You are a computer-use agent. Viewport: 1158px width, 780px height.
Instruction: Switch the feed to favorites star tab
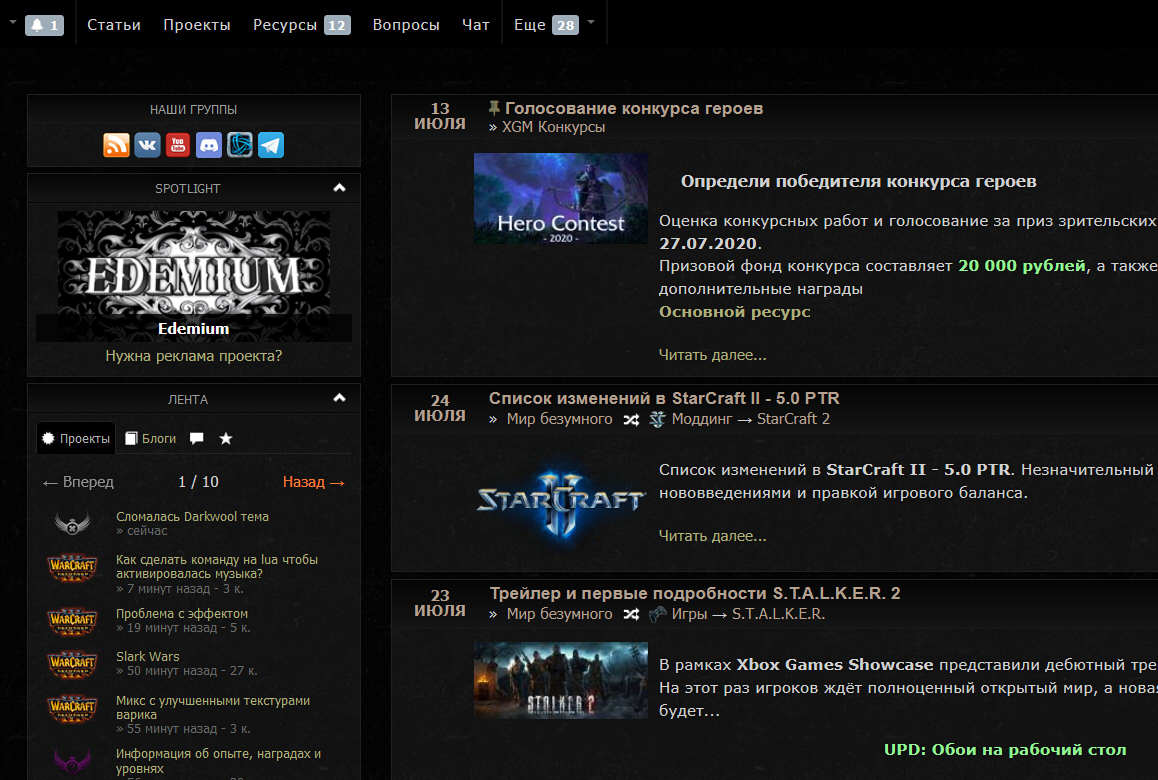coord(226,438)
